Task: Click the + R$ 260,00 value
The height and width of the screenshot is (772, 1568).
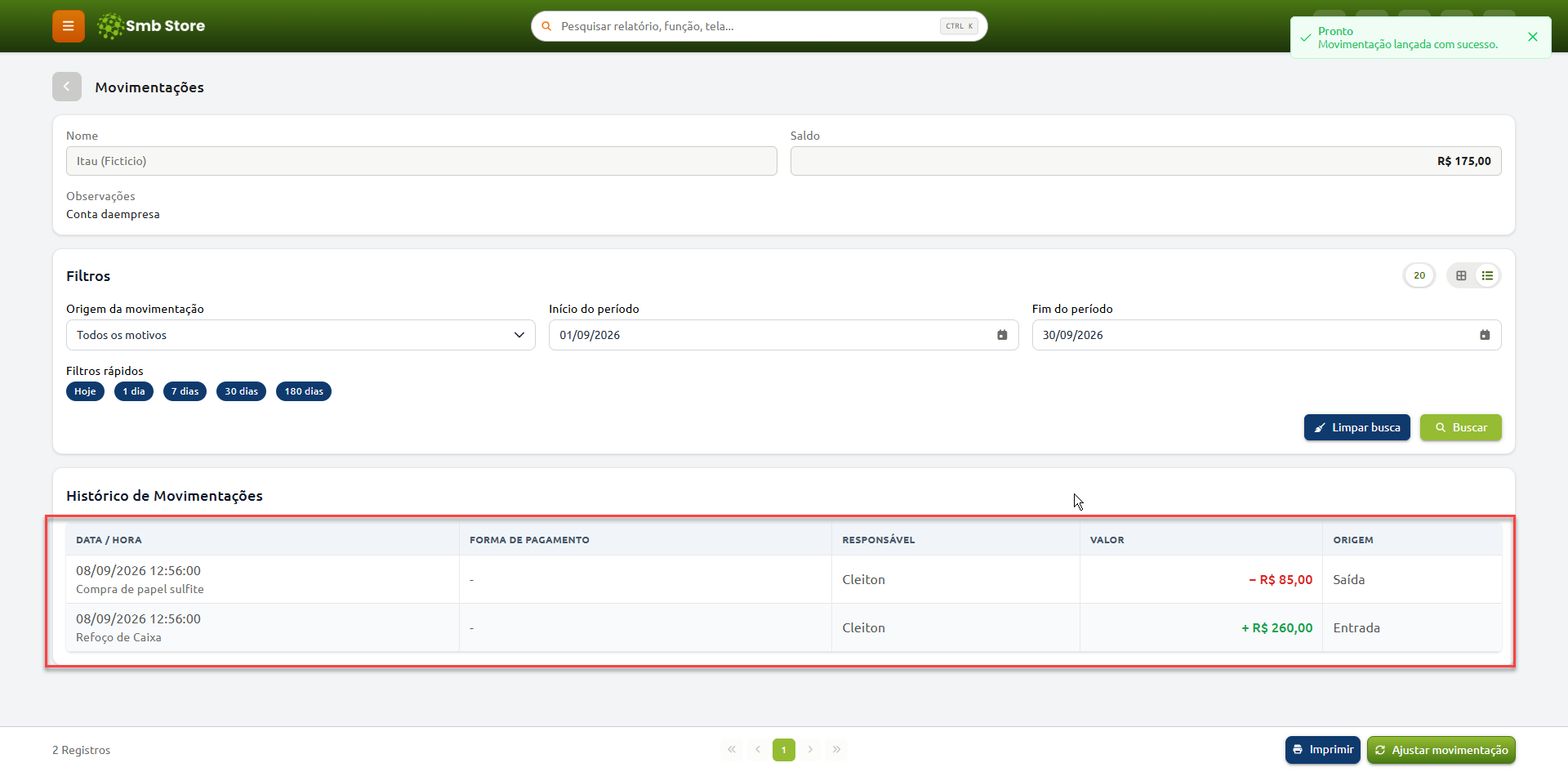Action: [1277, 627]
